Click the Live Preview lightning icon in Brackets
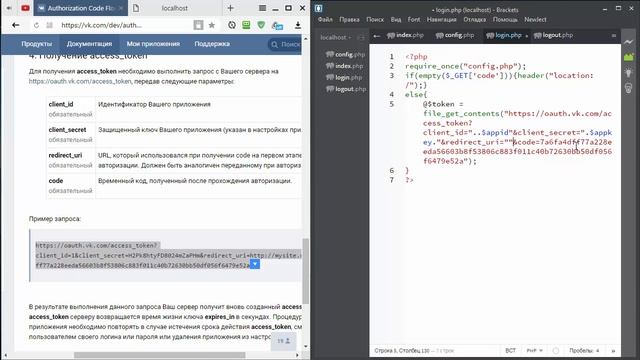 pyautogui.click(x=628, y=42)
